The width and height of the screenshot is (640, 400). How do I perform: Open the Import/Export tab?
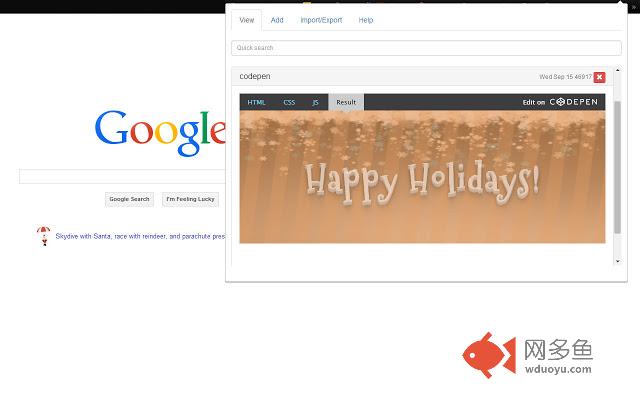coord(321,20)
